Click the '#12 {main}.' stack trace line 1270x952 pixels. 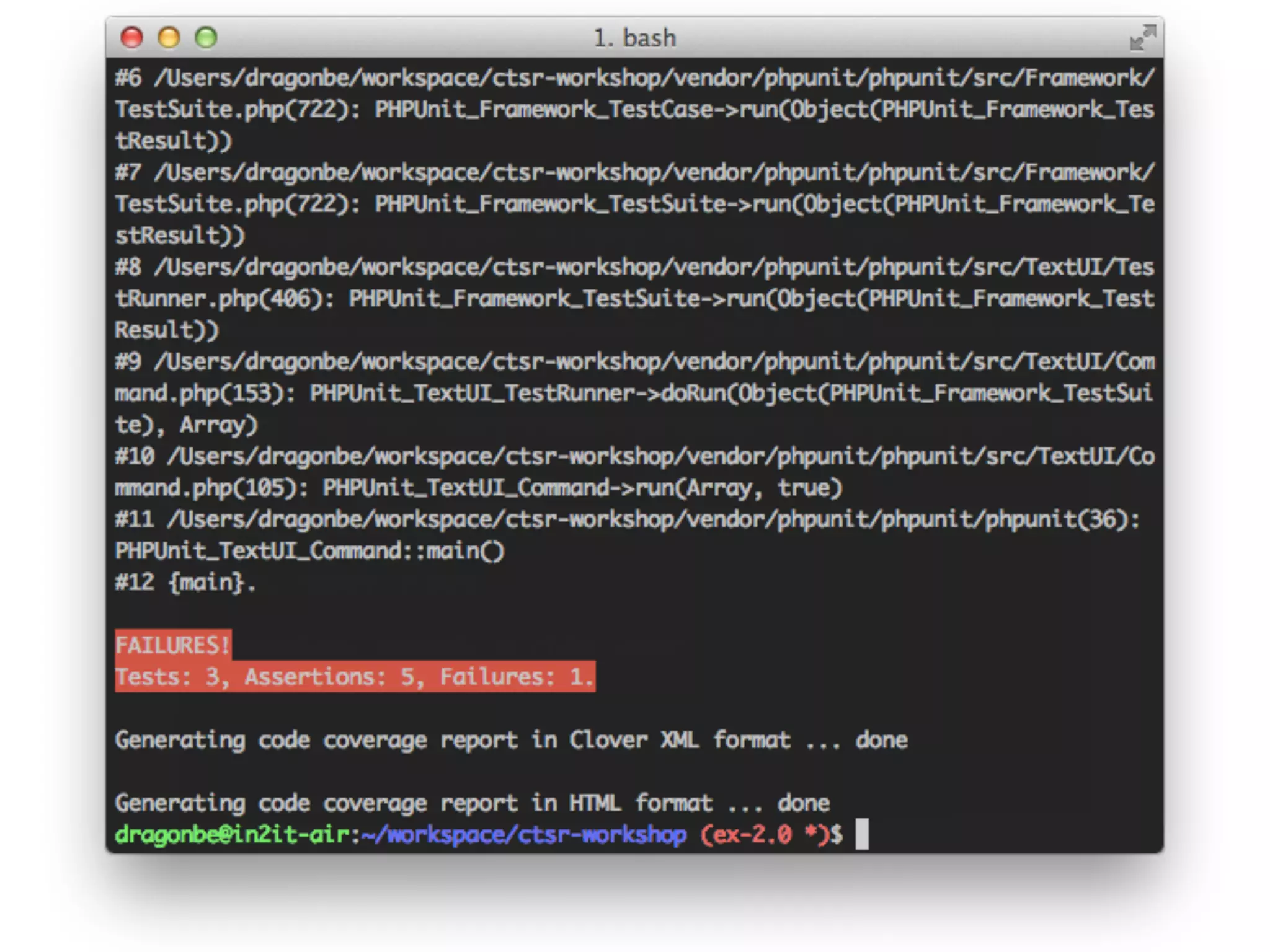pos(185,583)
